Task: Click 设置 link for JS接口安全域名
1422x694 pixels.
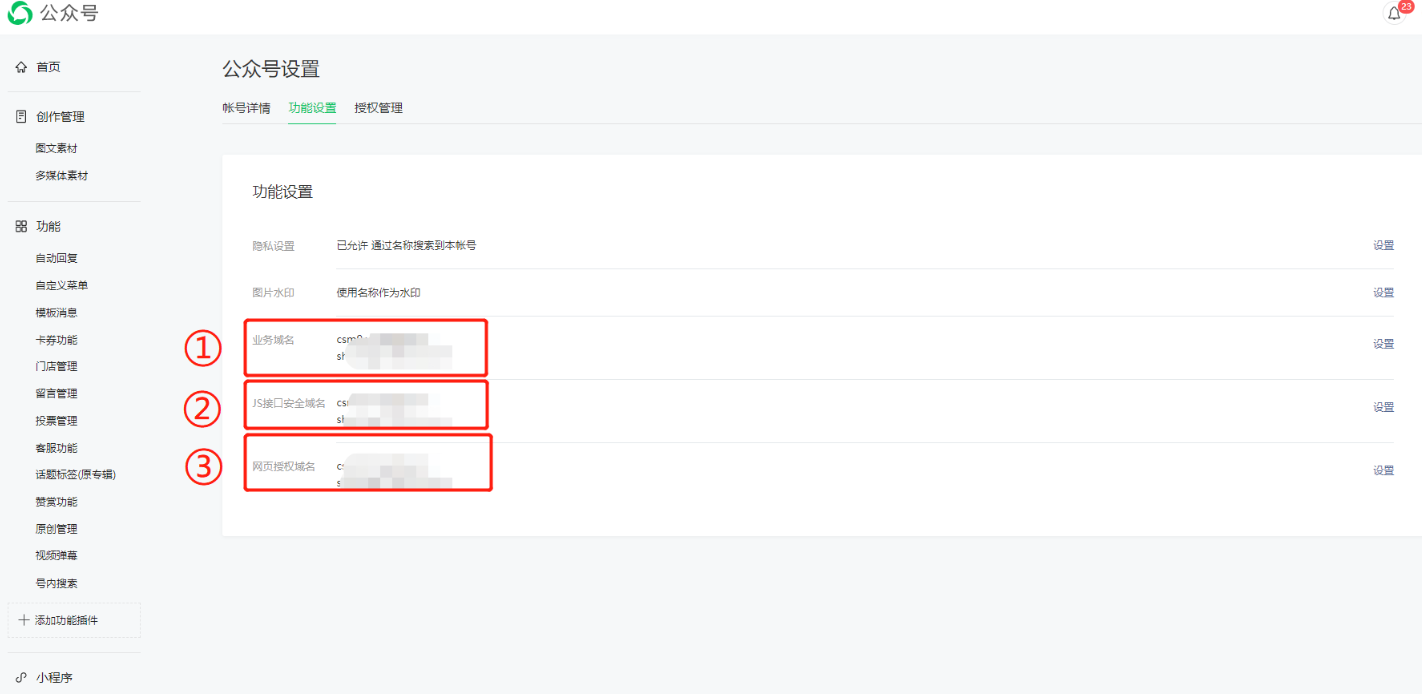Action: [x=1383, y=407]
